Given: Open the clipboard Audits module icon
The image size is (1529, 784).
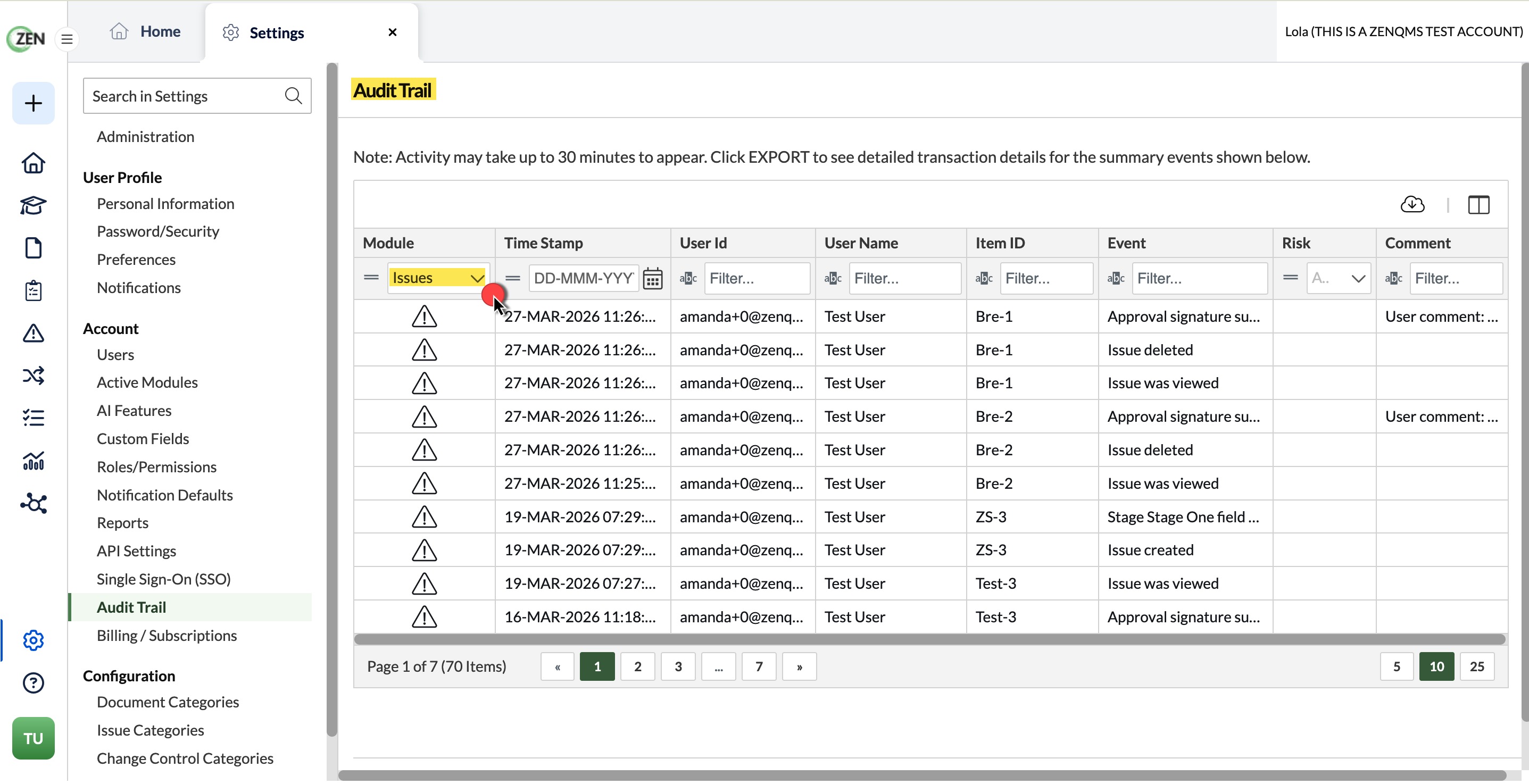Looking at the screenshot, I should [x=33, y=291].
